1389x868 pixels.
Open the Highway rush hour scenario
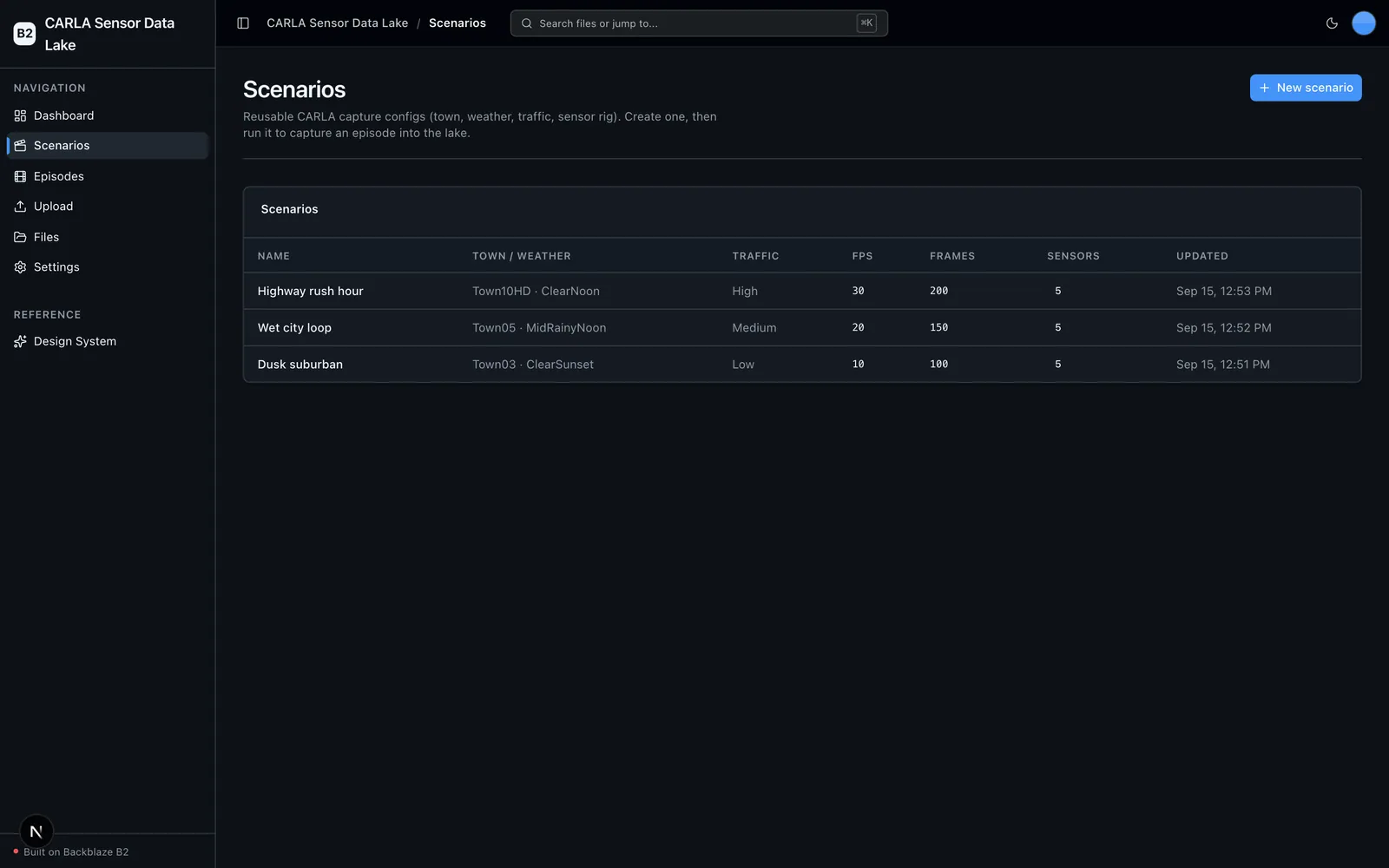pyautogui.click(x=310, y=292)
